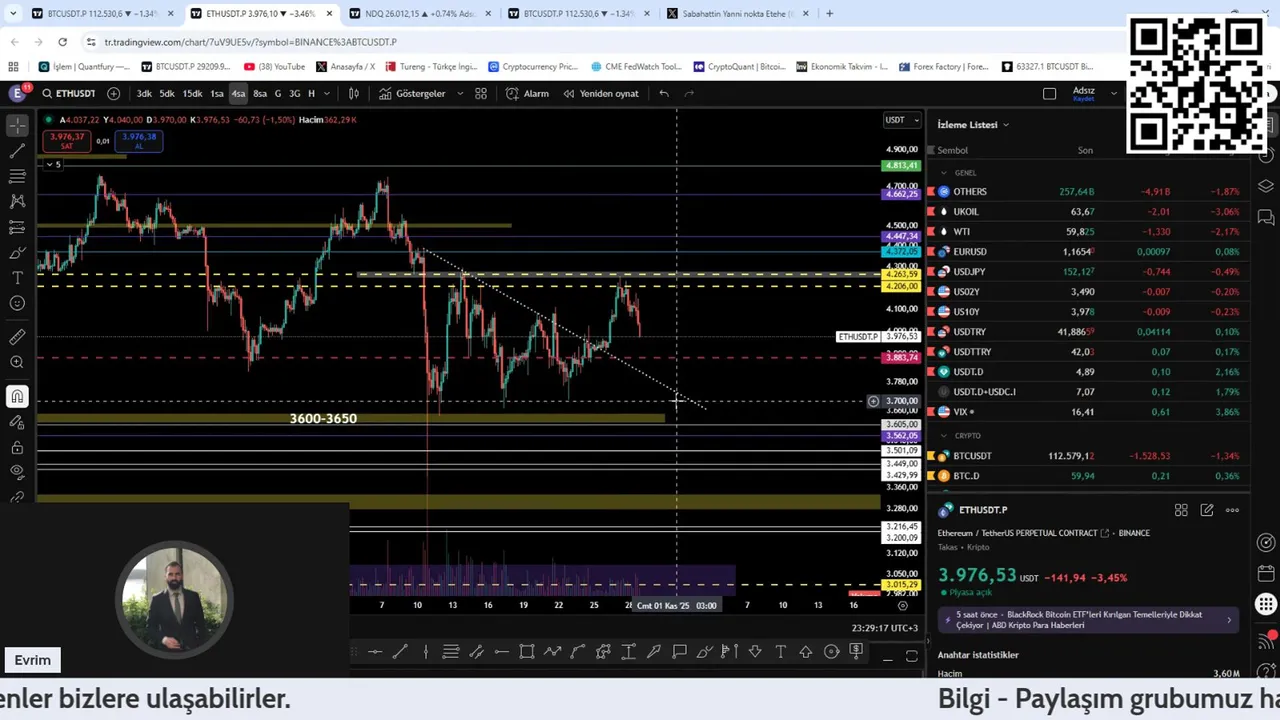
Task: Select rectangle tool in bottom toolbar
Action: pos(527,652)
